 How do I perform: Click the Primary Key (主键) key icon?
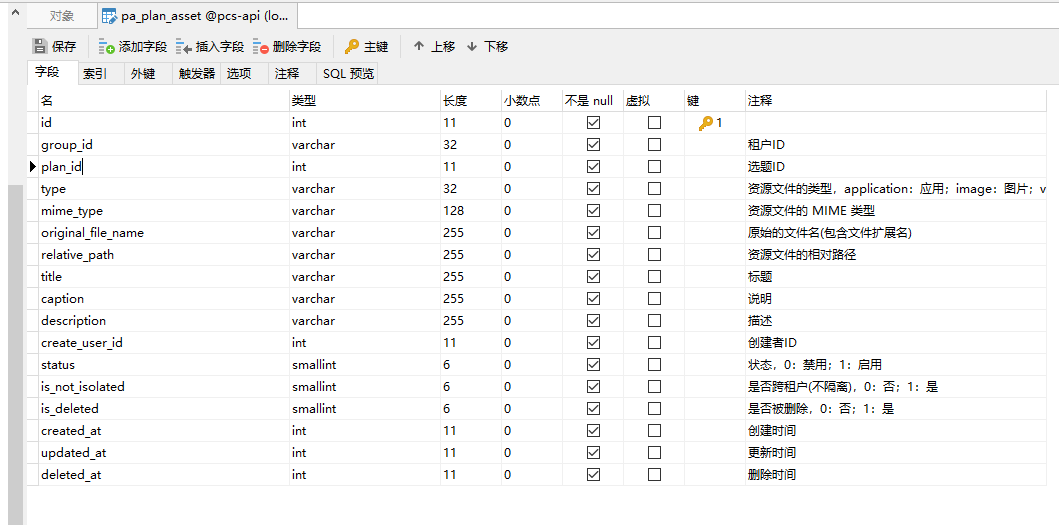tap(351, 46)
